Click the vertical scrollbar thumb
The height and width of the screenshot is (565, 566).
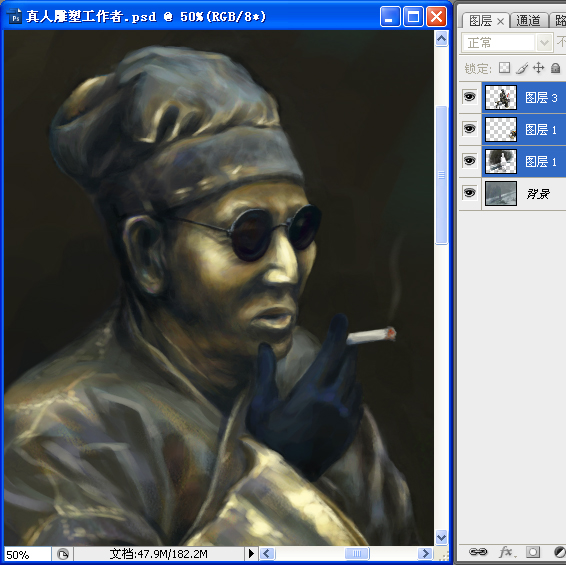coord(441,175)
